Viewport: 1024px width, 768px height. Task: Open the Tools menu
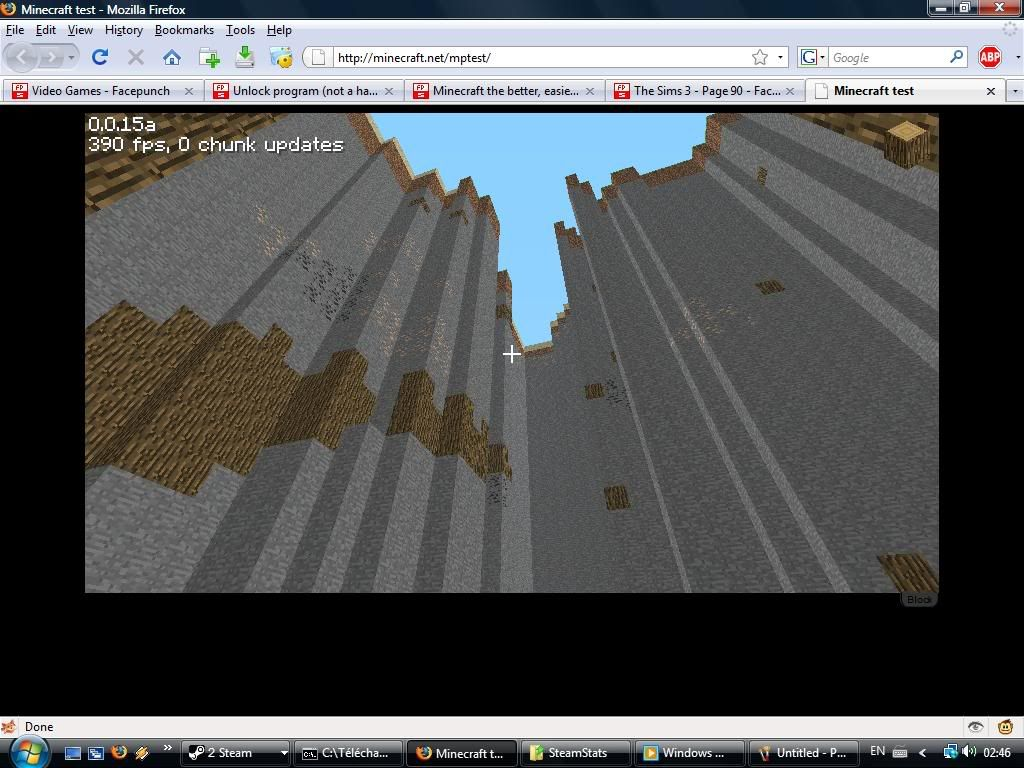(240, 30)
